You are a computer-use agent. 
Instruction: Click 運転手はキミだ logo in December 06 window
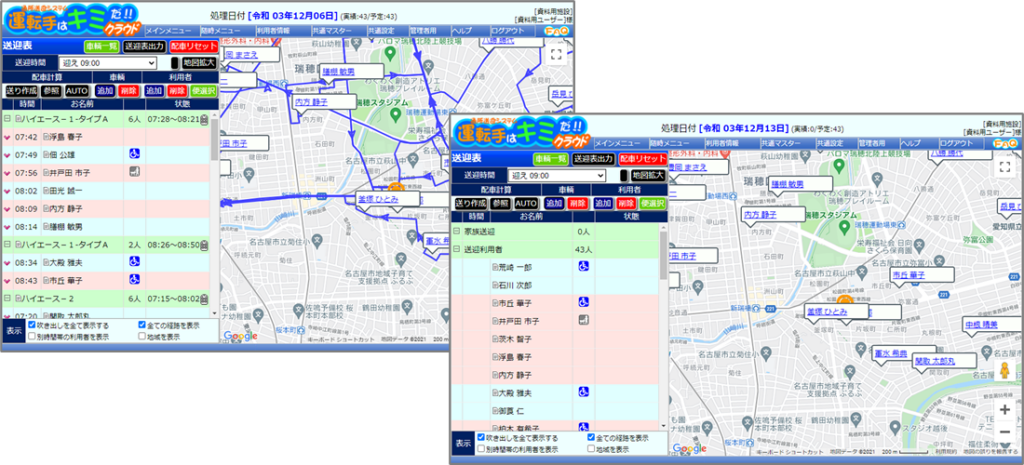click(x=72, y=20)
